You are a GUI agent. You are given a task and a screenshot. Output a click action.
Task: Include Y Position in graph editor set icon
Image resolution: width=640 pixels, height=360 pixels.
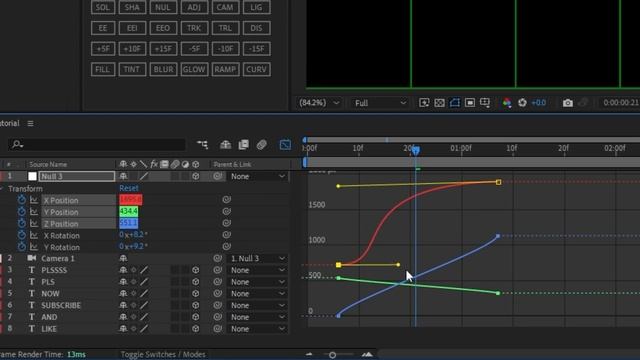(x=34, y=212)
